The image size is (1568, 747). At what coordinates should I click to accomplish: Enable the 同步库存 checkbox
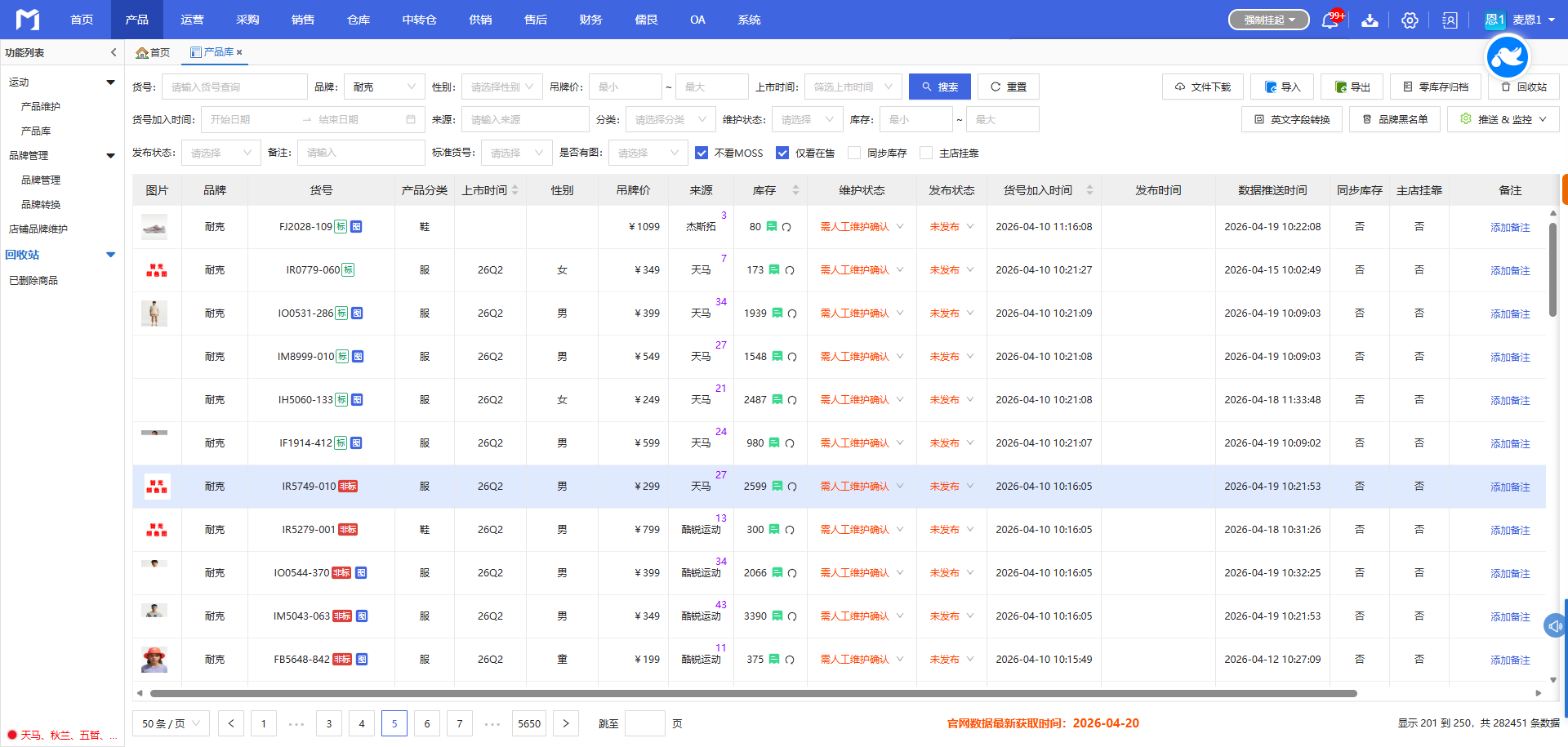[854, 153]
